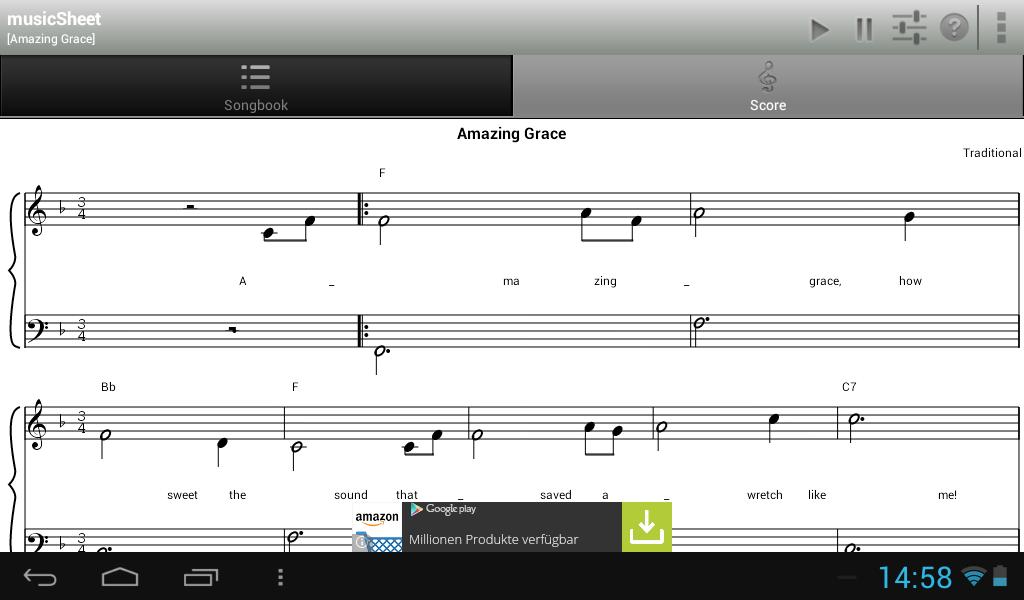Click the amazon logo in the ad
Image resolution: width=1024 pixels, height=600 pixels.
pyautogui.click(x=377, y=518)
